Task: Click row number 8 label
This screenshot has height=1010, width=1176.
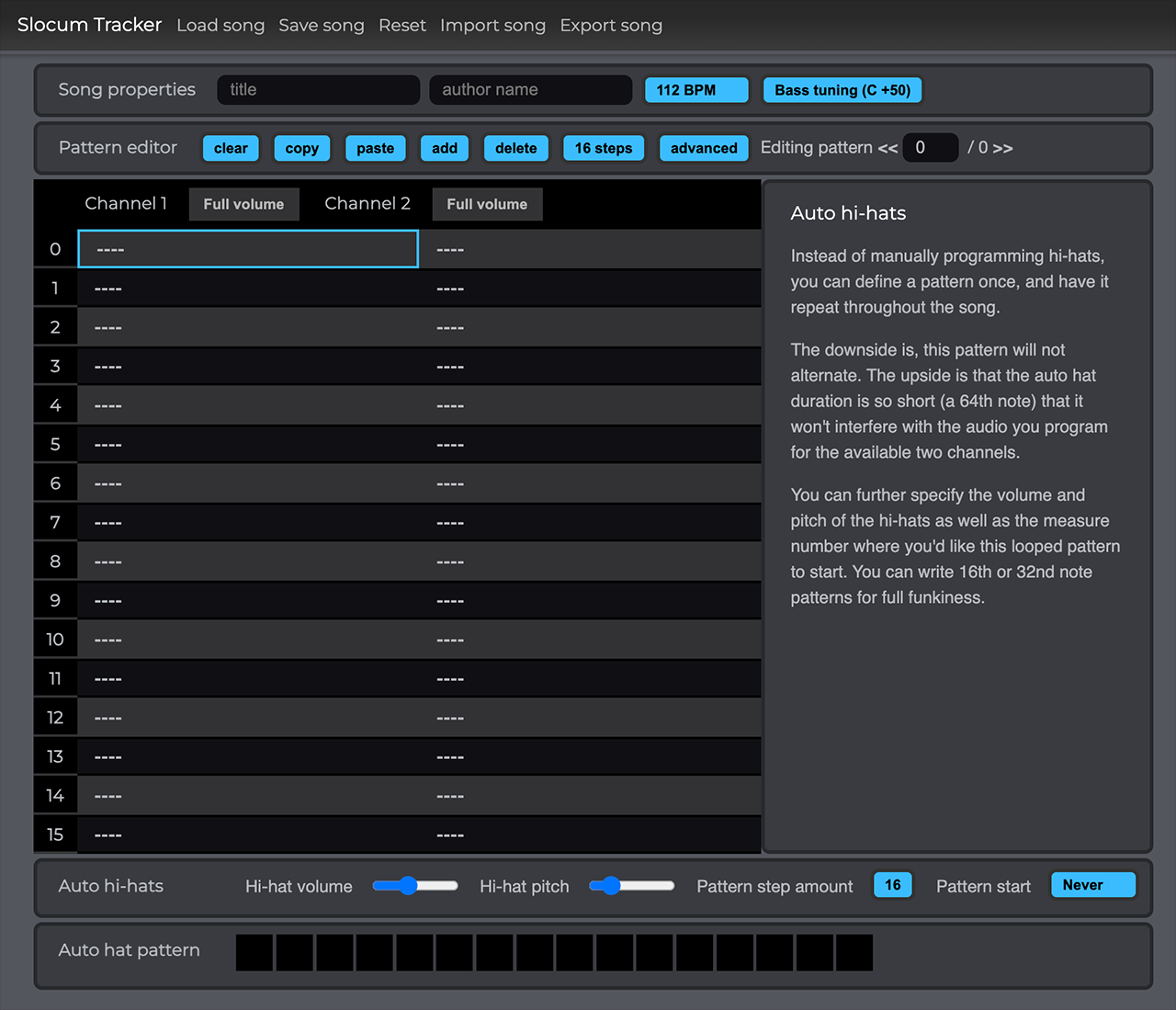Action: click(55, 562)
